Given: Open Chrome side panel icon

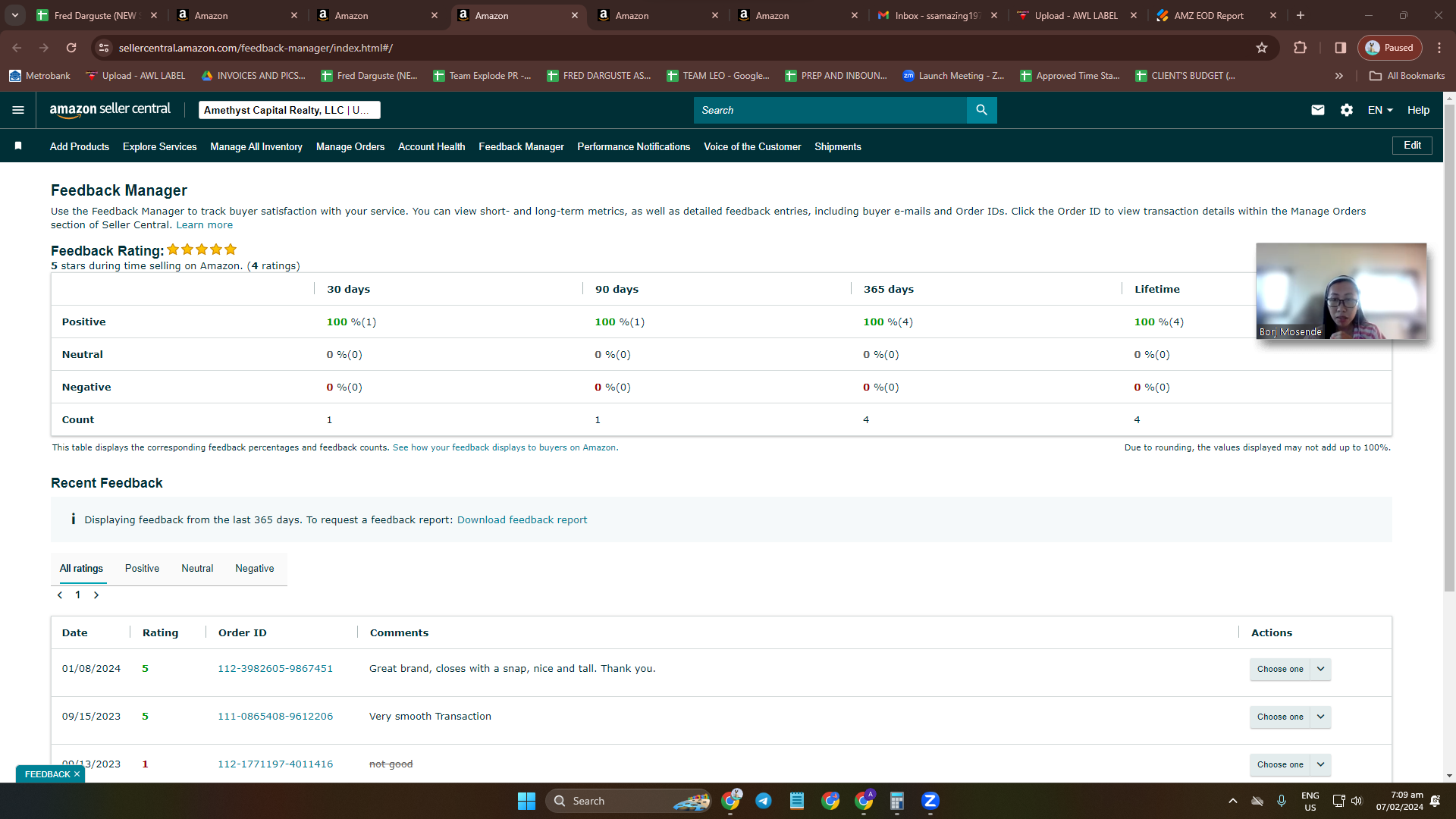Looking at the screenshot, I should 1340,48.
